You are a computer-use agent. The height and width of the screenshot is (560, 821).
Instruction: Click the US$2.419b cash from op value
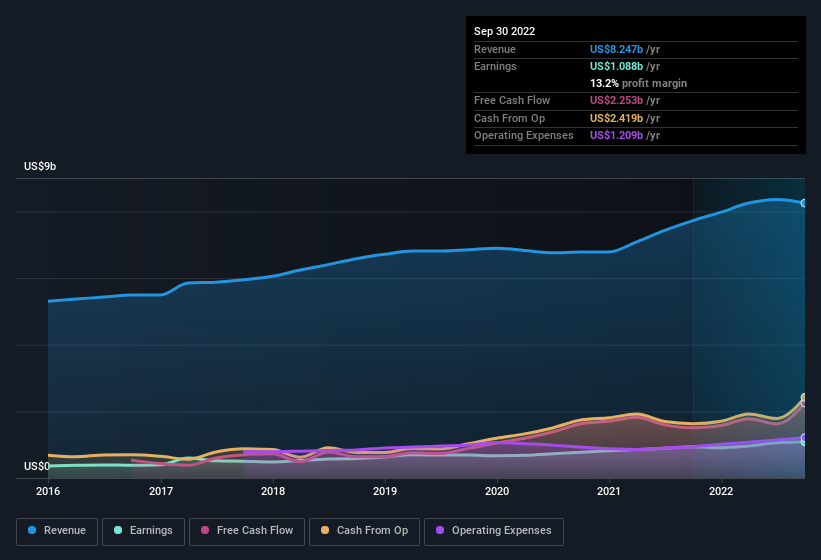[x=616, y=118]
